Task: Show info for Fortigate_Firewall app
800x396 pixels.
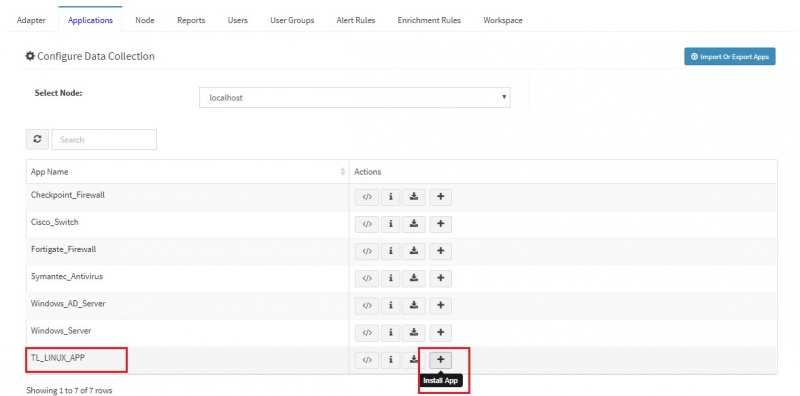Action: click(391, 251)
